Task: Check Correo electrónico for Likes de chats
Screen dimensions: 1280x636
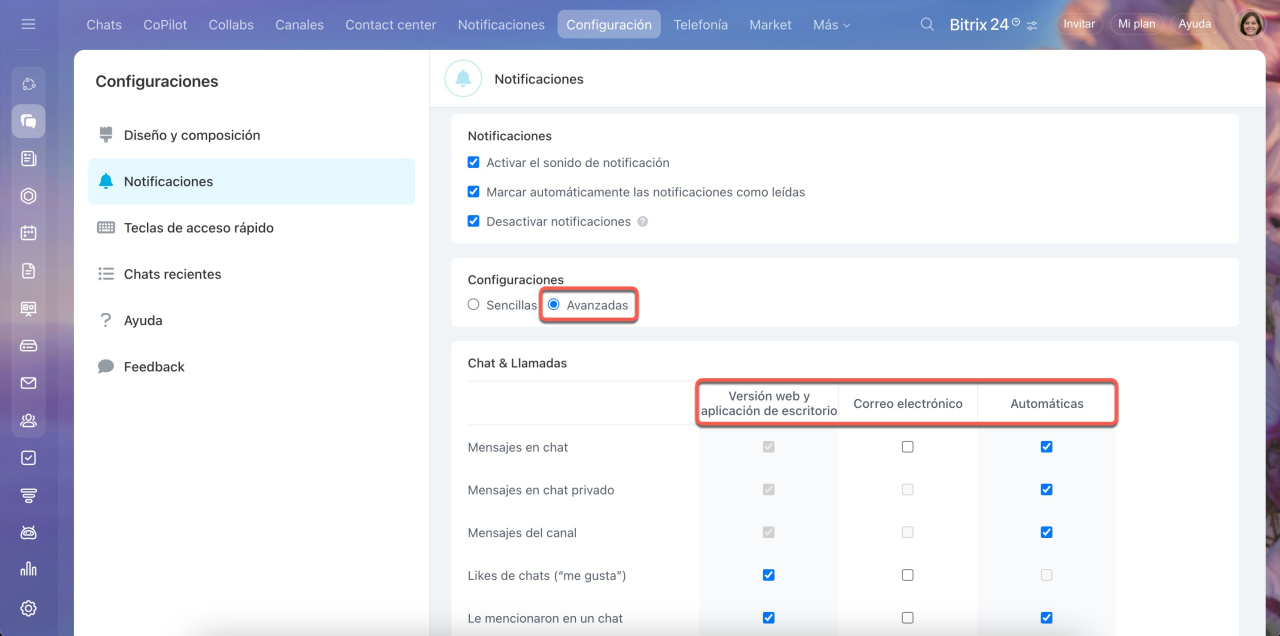Action: click(x=908, y=575)
